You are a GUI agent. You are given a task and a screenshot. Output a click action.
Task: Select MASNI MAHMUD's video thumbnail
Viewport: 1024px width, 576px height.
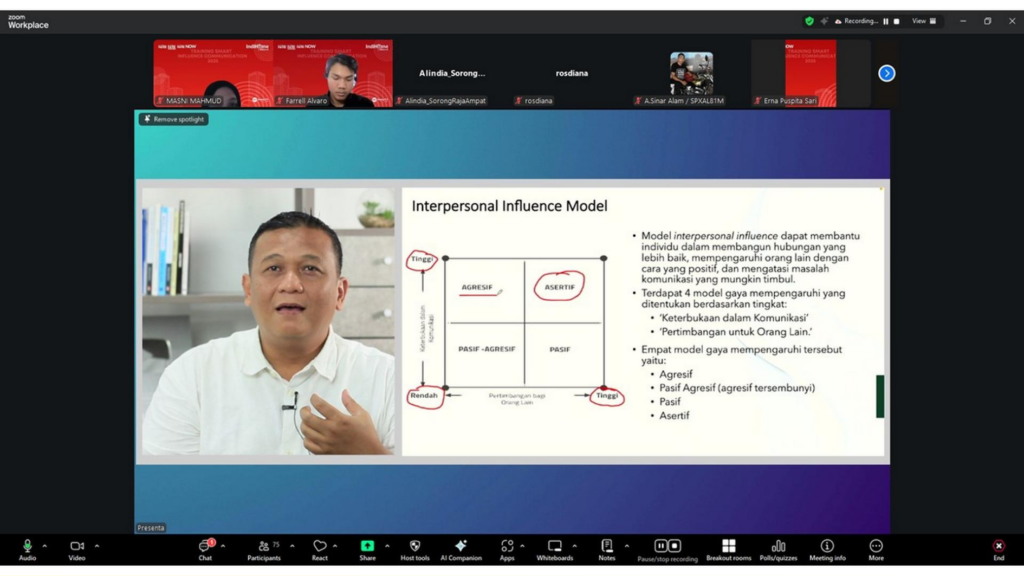click(213, 73)
